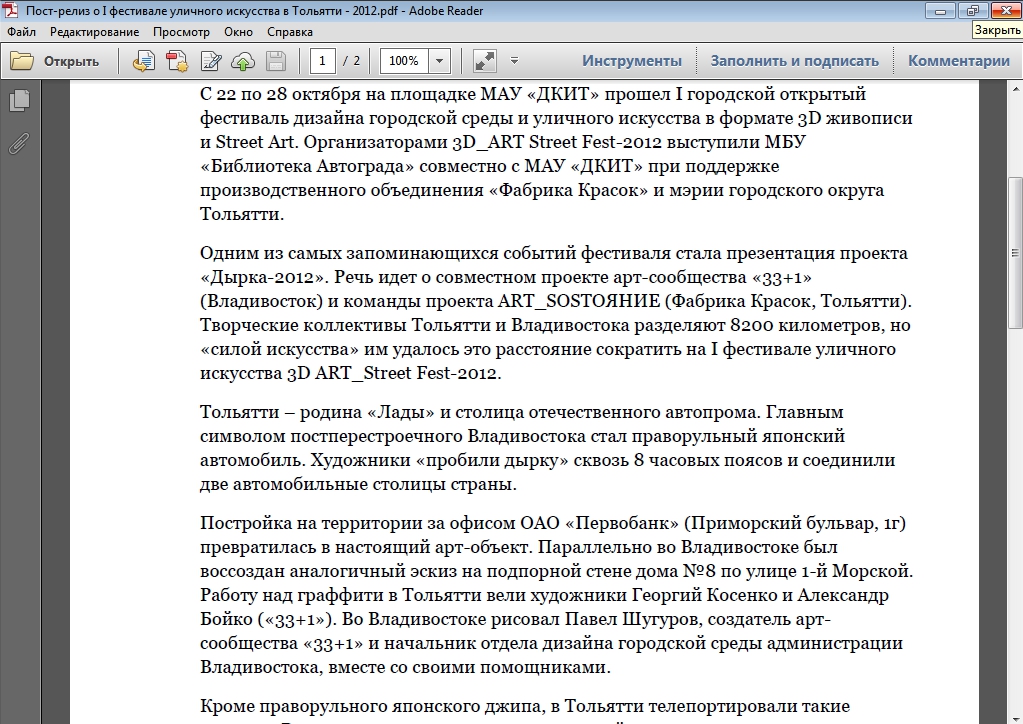1023x724 pixels.
Task: Click the text «Дырка-2012»
Action: click(x=262, y=277)
